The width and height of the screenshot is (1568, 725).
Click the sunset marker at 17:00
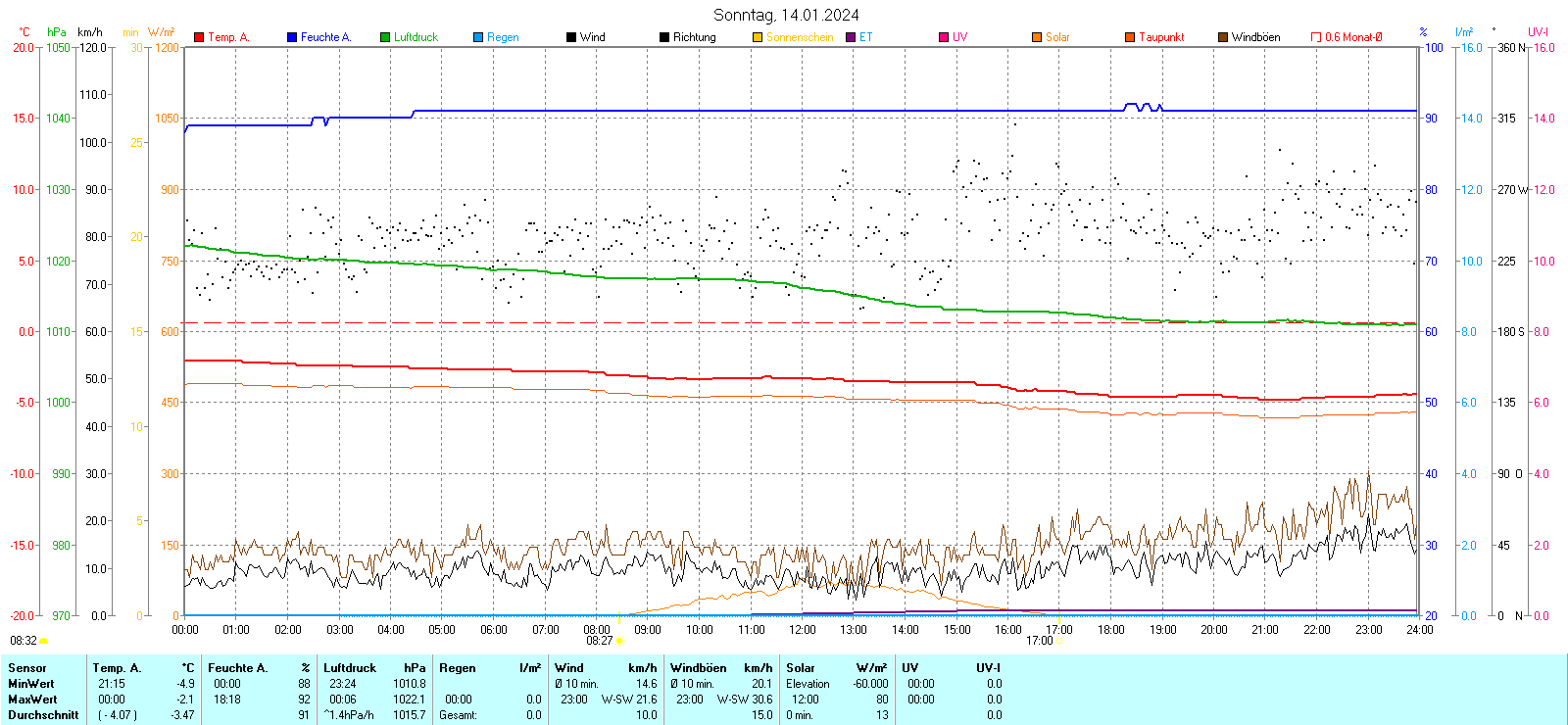pos(1058,641)
